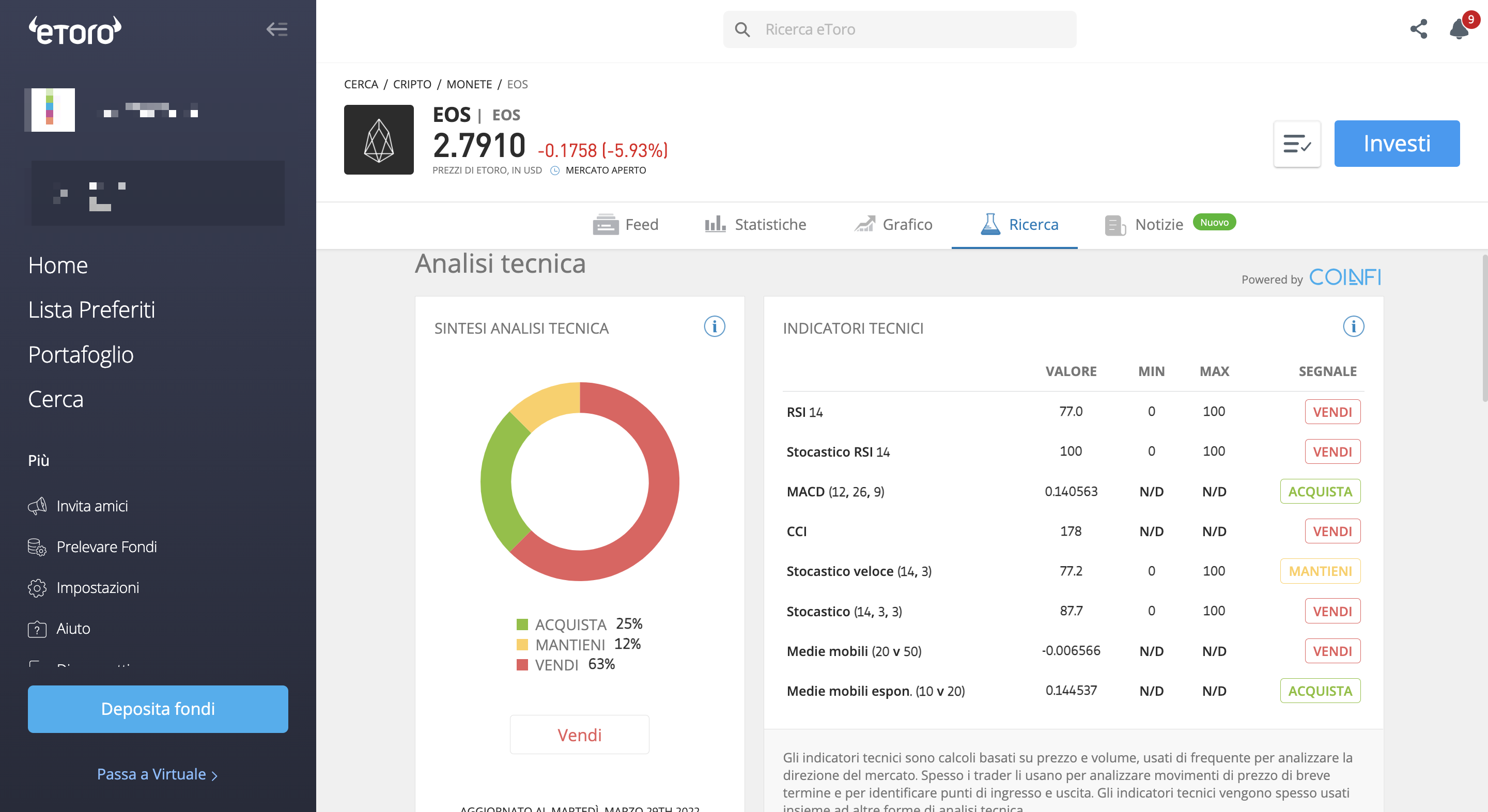This screenshot has height=812, width=1488.
Task: Open the notifications bell
Action: pyautogui.click(x=1459, y=29)
